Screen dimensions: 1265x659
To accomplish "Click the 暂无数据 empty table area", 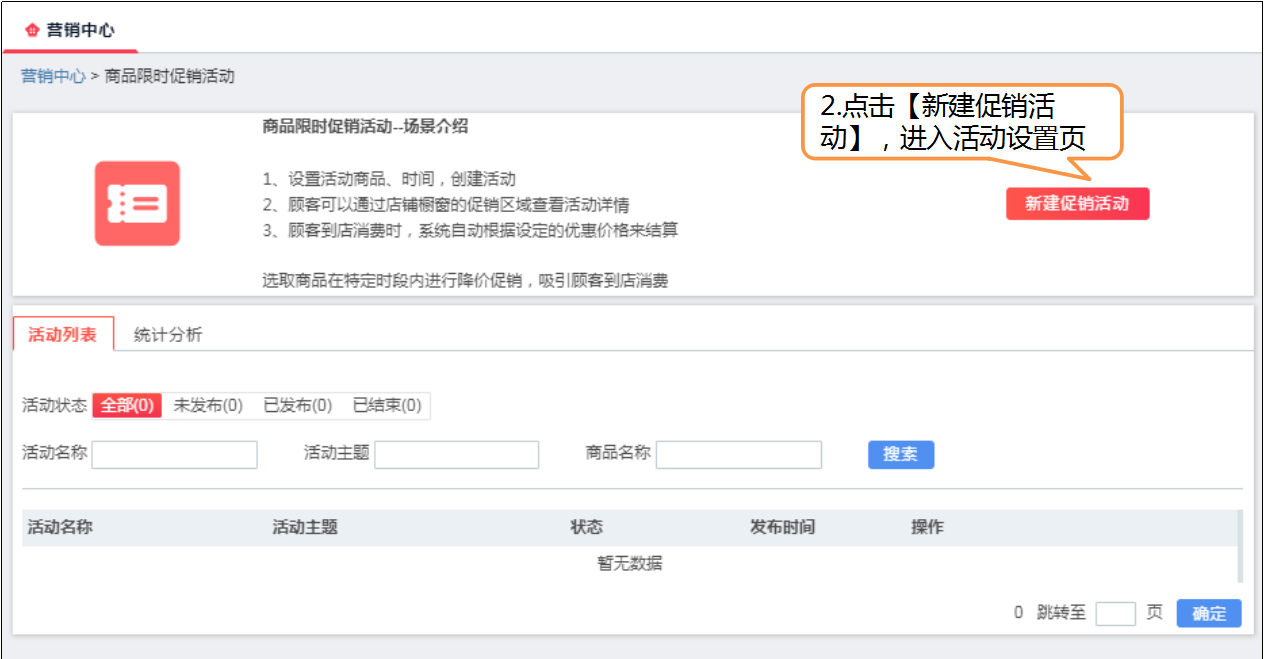I will tap(629, 563).
